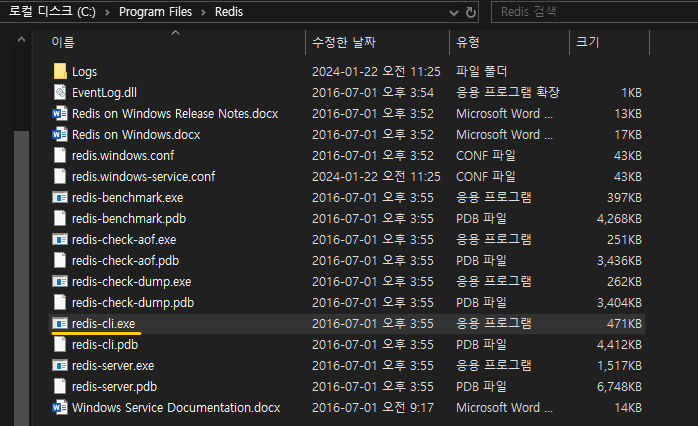This screenshot has width=698, height=426.
Task: Click the redis-server.pdb file icon
Action: coord(60,386)
